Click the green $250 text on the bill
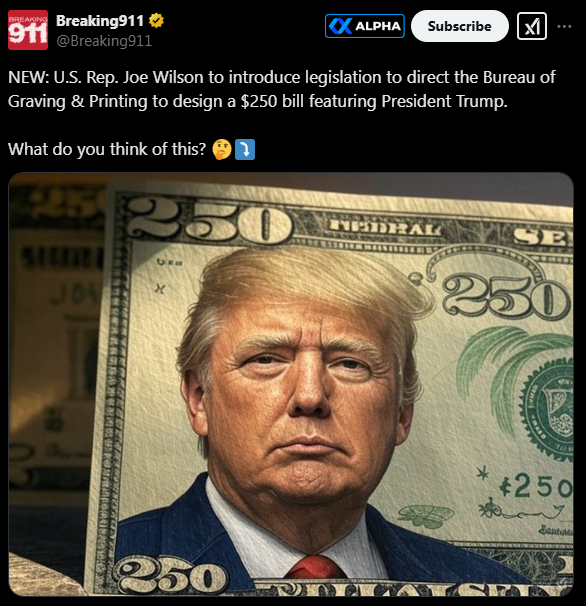 [x=535, y=487]
